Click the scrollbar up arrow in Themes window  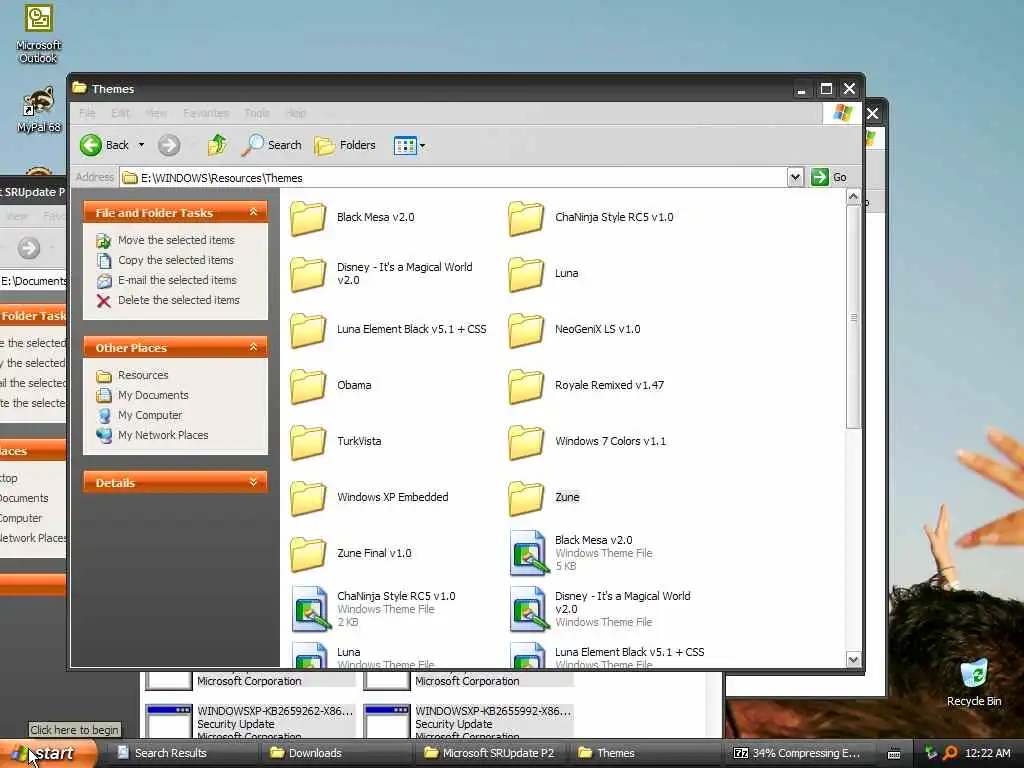coord(853,197)
